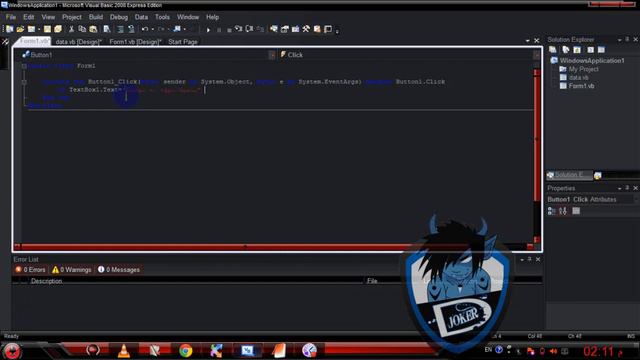This screenshot has height=360, width=640.
Task: Click the Start orb on the taskbar
Action: click(12, 351)
